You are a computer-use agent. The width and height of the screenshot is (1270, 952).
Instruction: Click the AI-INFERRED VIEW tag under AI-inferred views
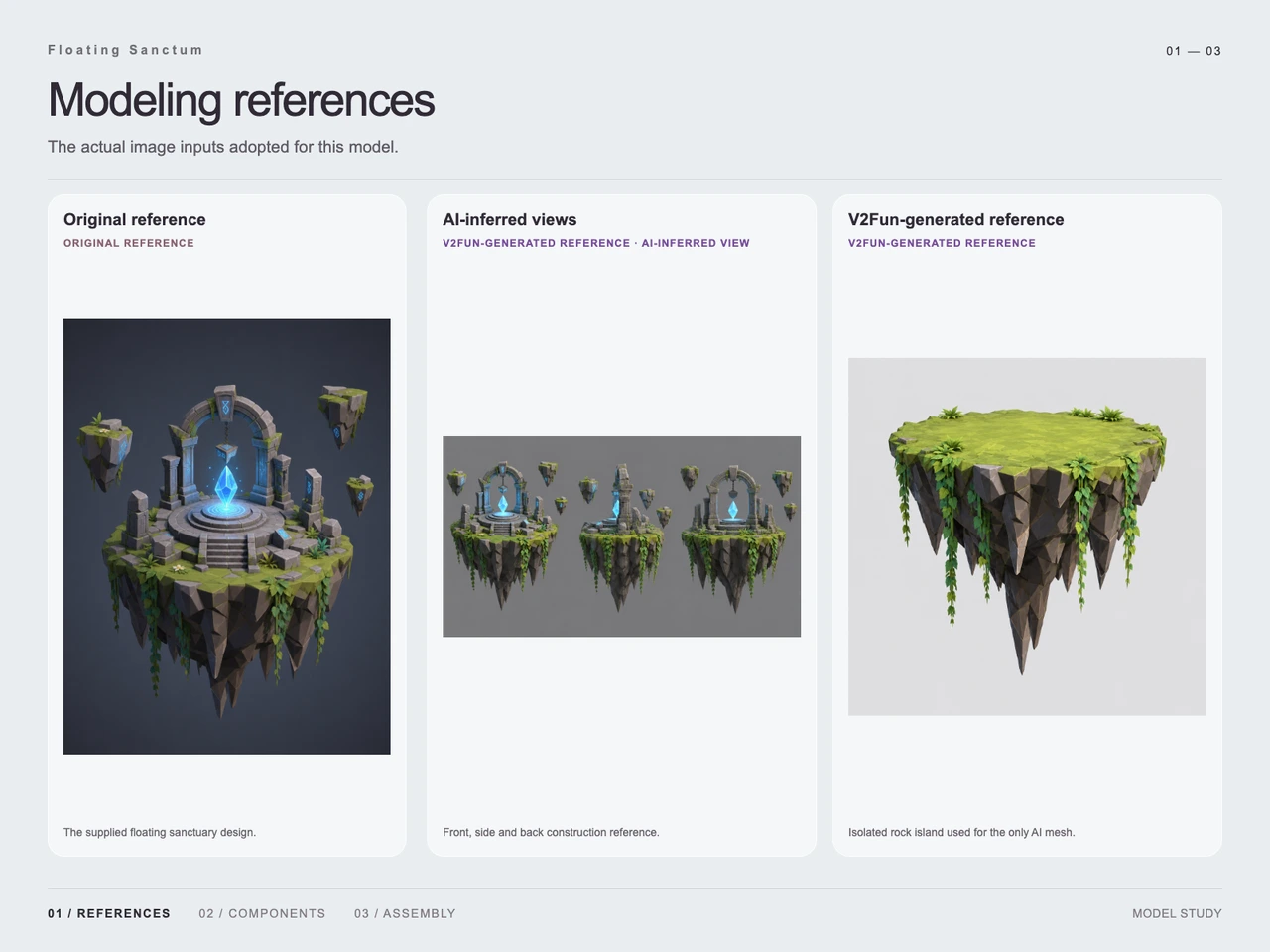point(696,243)
